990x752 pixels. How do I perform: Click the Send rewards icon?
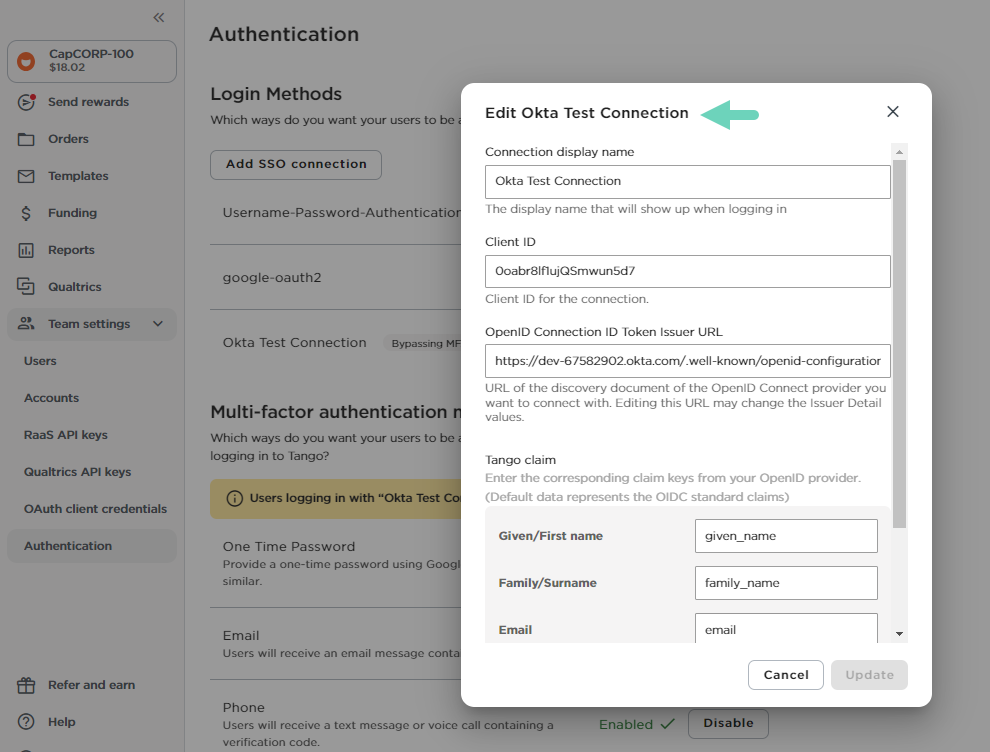click(26, 102)
